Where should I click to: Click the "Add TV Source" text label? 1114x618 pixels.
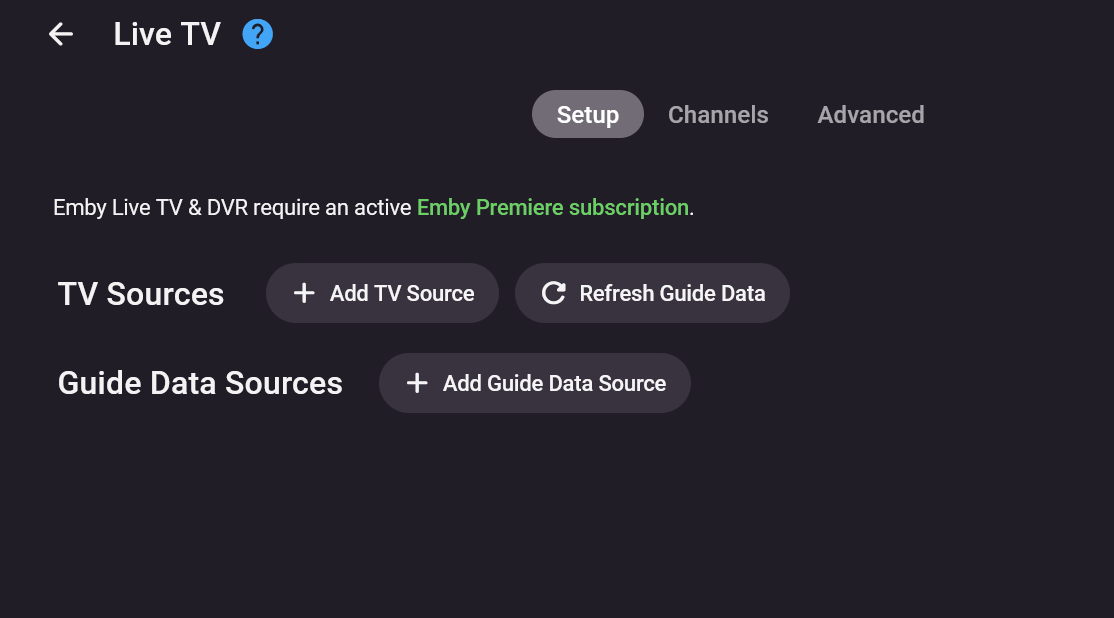402,293
